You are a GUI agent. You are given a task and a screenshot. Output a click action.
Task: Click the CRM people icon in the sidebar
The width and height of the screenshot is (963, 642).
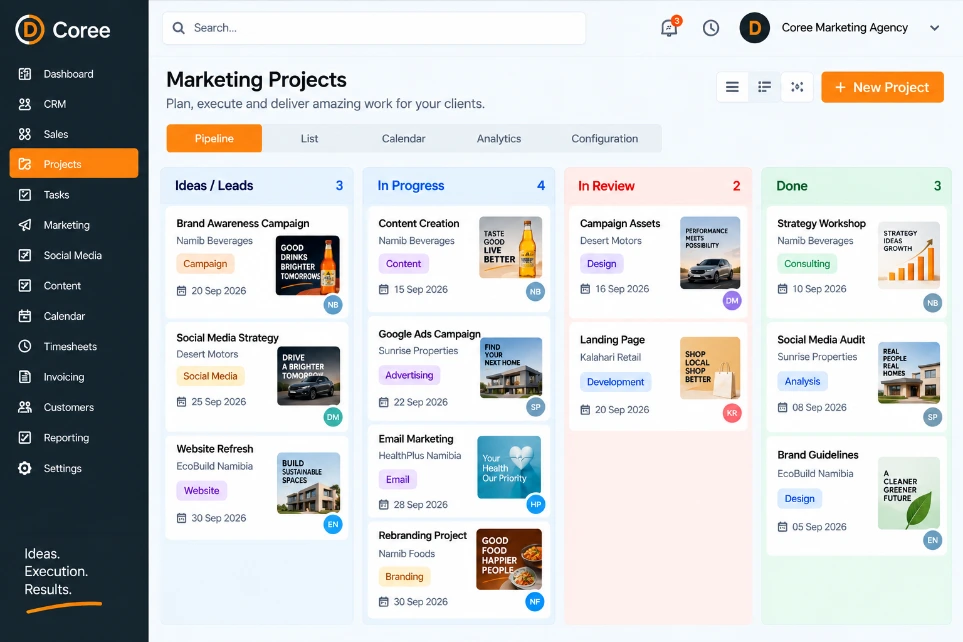(25, 104)
